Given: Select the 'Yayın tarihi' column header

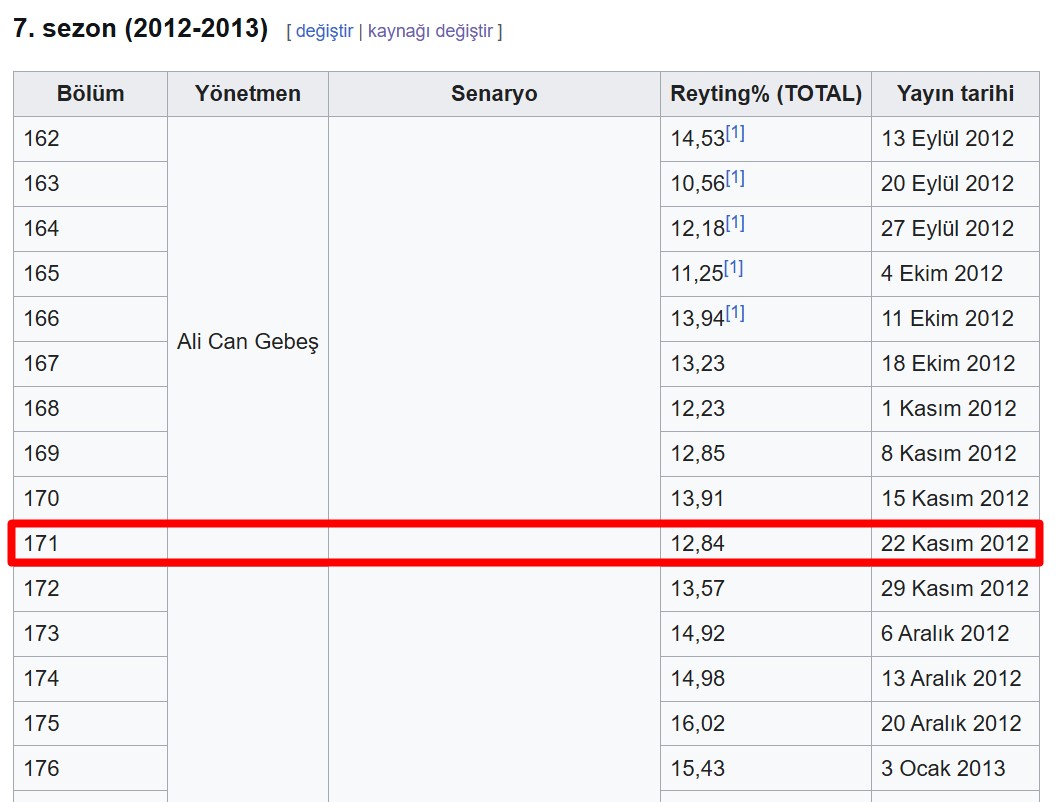Looking at the screenshot, I should coord(955,94).
